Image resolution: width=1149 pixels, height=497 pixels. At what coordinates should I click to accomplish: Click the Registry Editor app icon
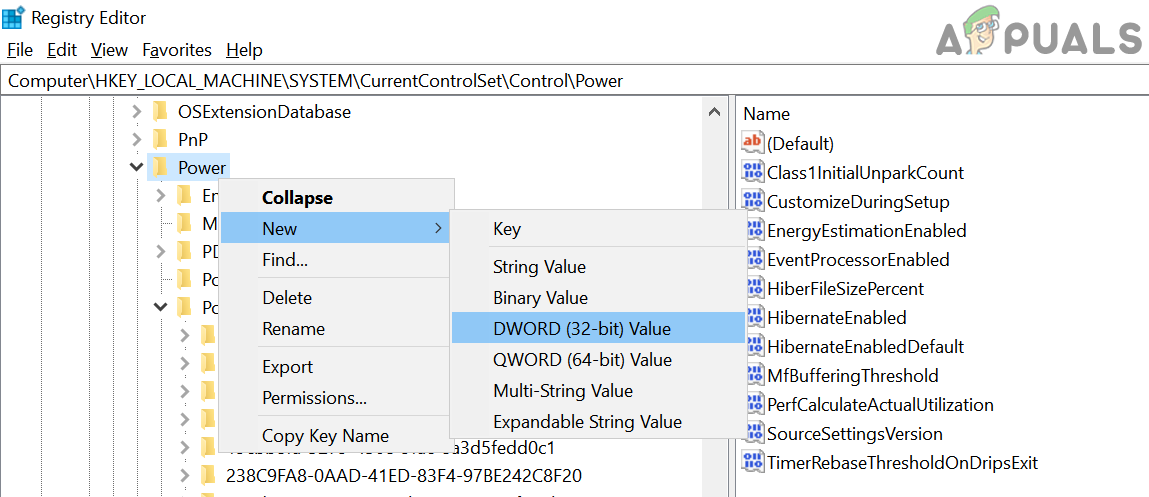click(13, 17)
